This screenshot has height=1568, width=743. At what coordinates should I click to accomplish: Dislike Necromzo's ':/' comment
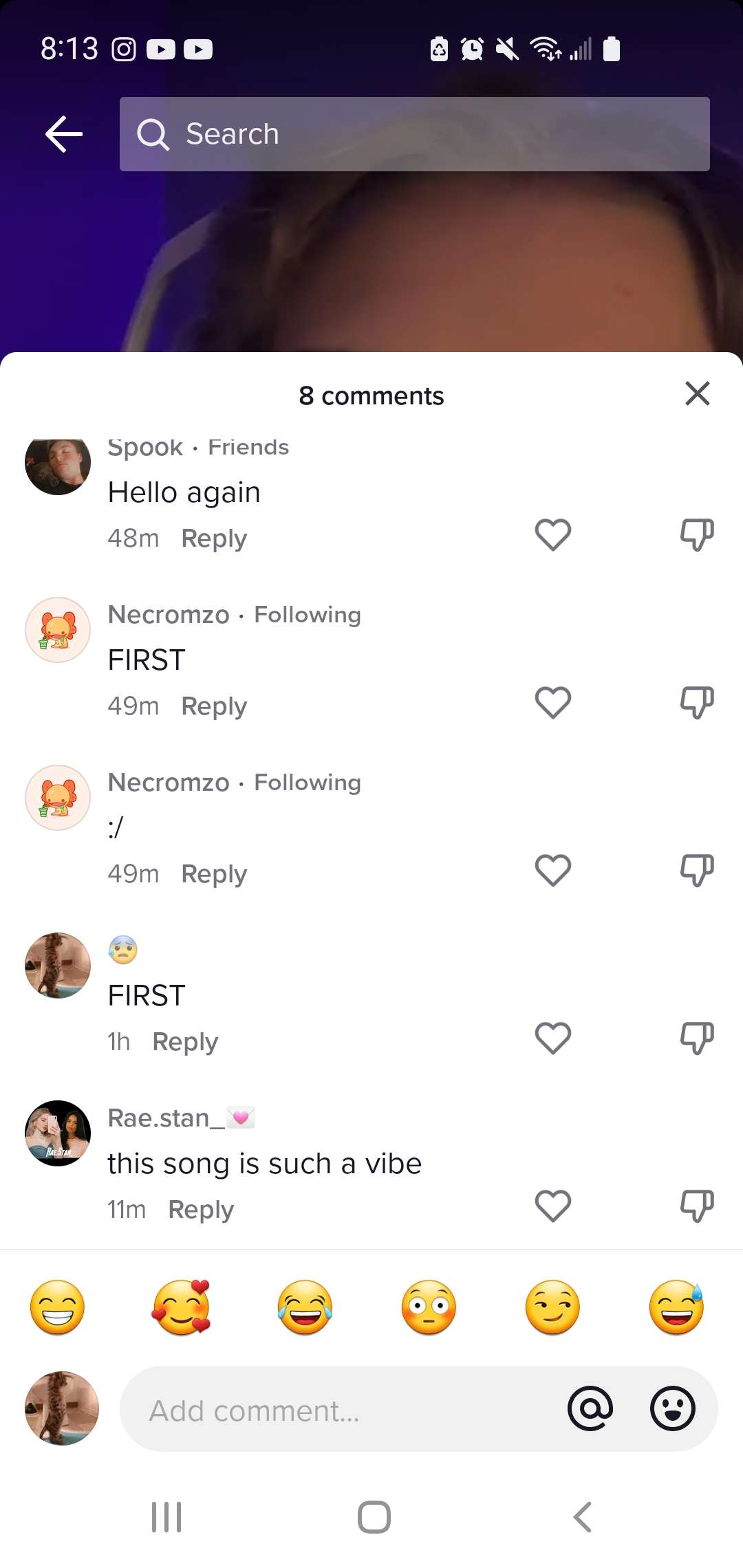click(x=697, y=870)
